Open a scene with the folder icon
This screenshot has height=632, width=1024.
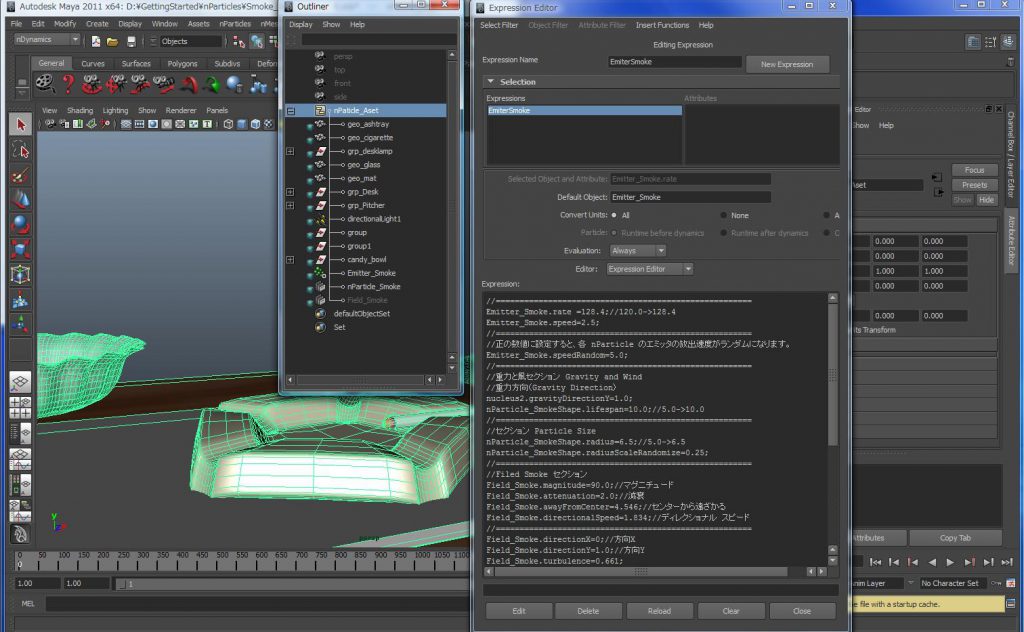112,41
